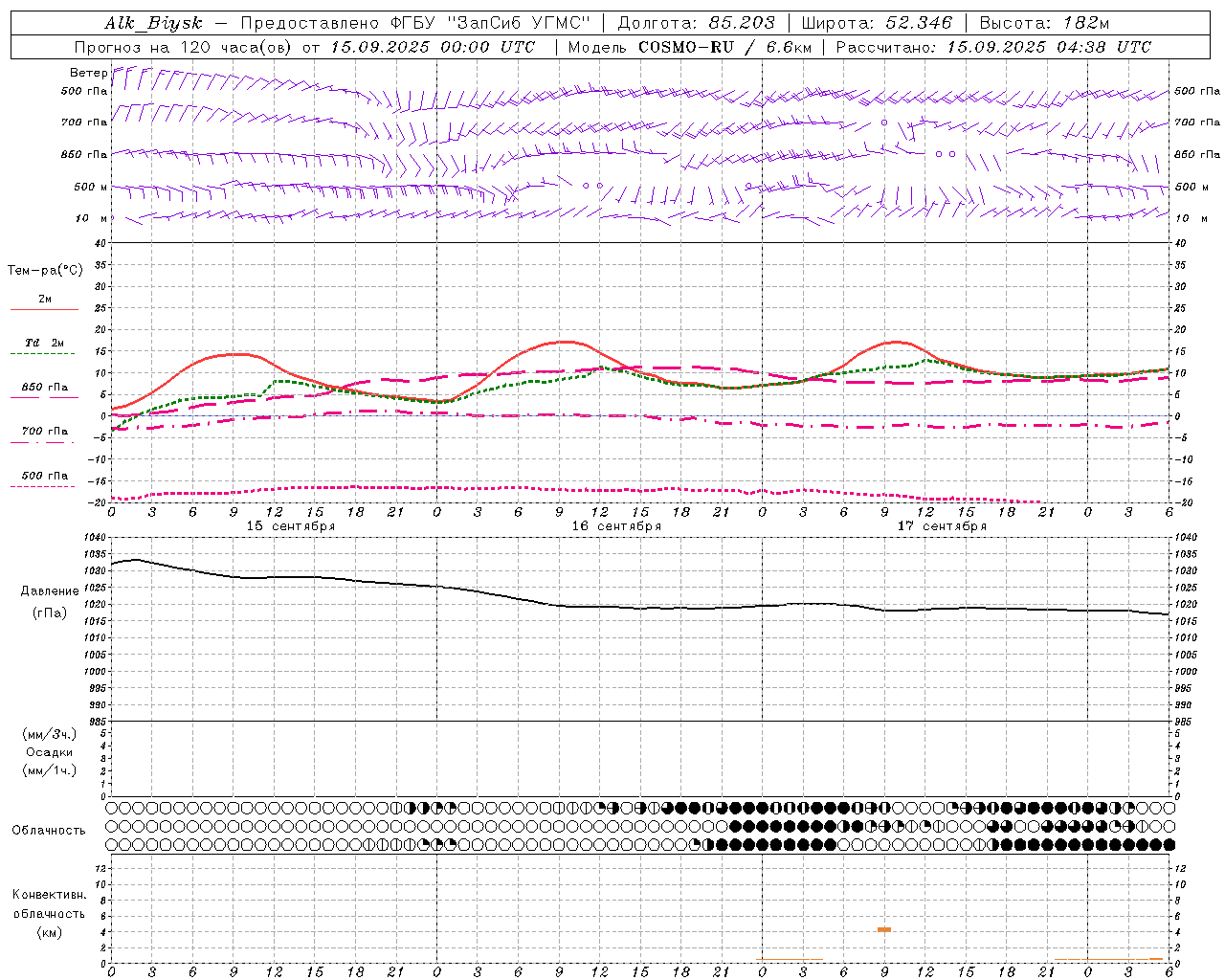Viewport: 1225px width, 980px height.
Task: Click the station name Alk_Biysk in header
Action: 153,23
